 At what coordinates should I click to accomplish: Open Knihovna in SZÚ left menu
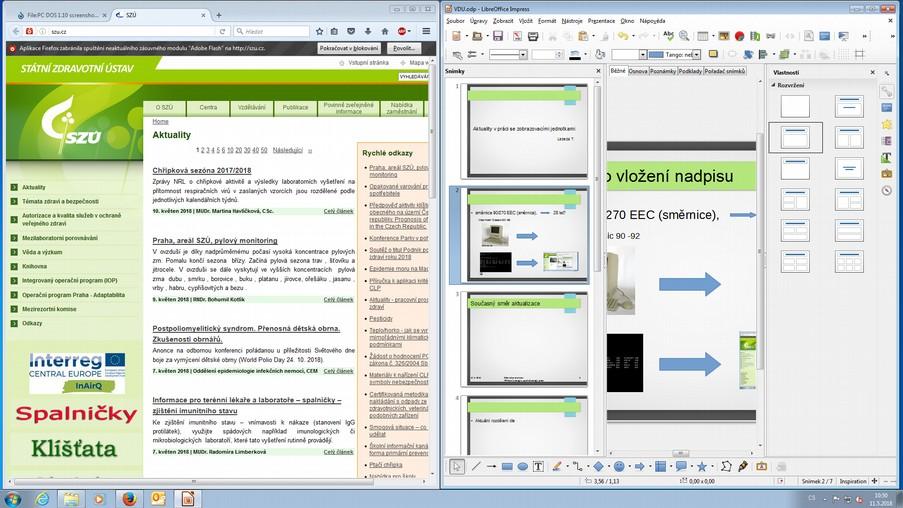point(35,266)
